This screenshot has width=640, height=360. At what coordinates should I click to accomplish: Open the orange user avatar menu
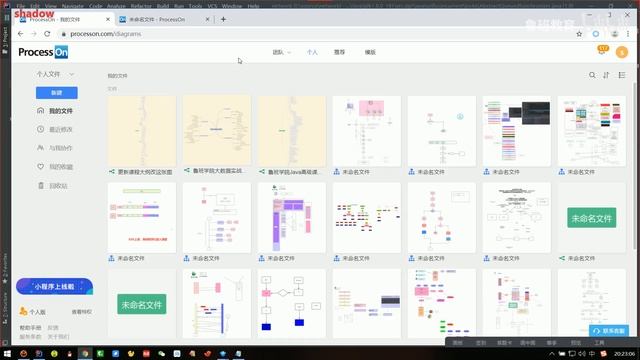pos(622,52)
